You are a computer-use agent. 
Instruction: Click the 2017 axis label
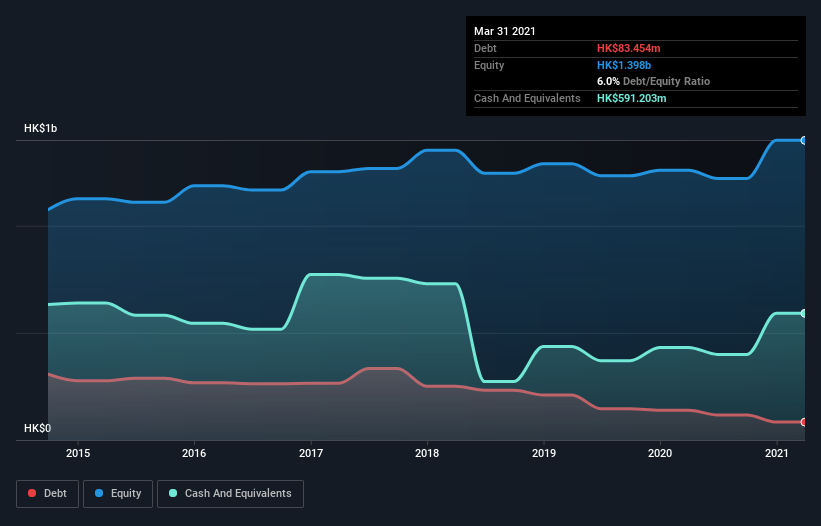[x=310, y=453]
